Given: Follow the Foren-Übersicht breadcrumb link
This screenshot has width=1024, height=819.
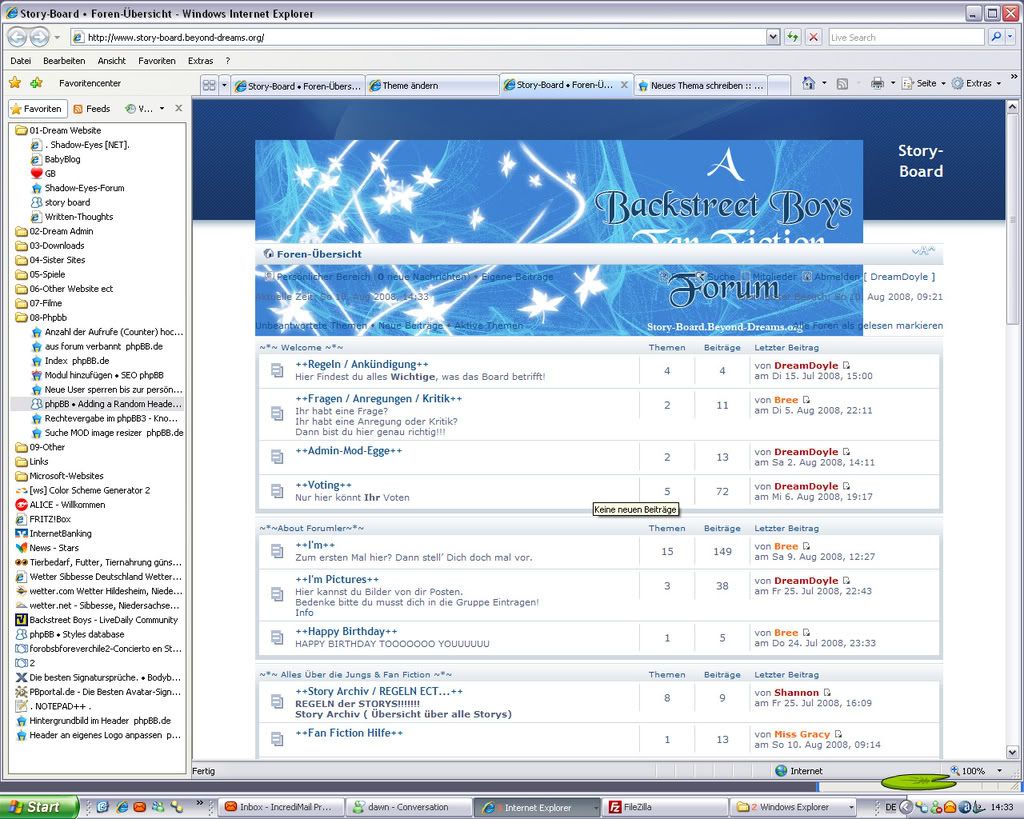Looking at the screenshot, I should pos(319,254).
